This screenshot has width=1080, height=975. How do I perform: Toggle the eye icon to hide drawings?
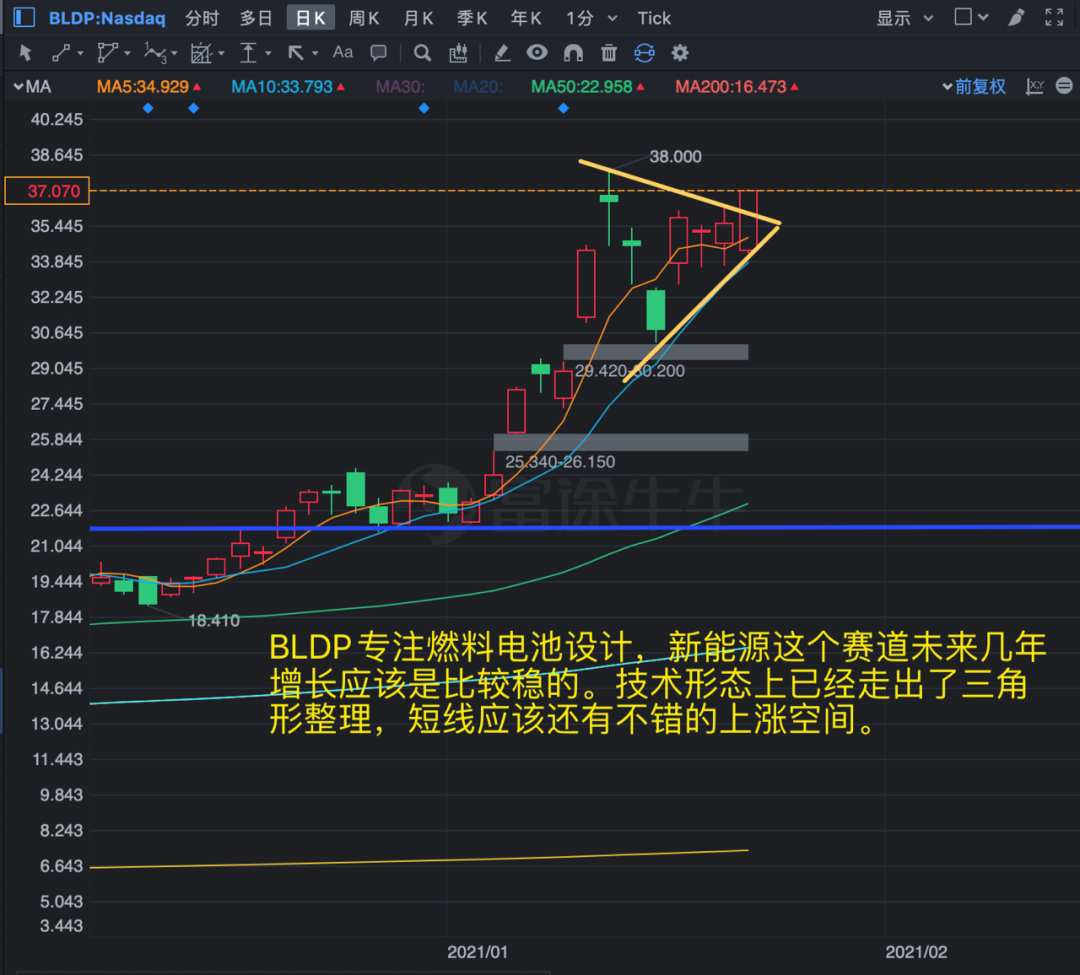click(537, 52)
